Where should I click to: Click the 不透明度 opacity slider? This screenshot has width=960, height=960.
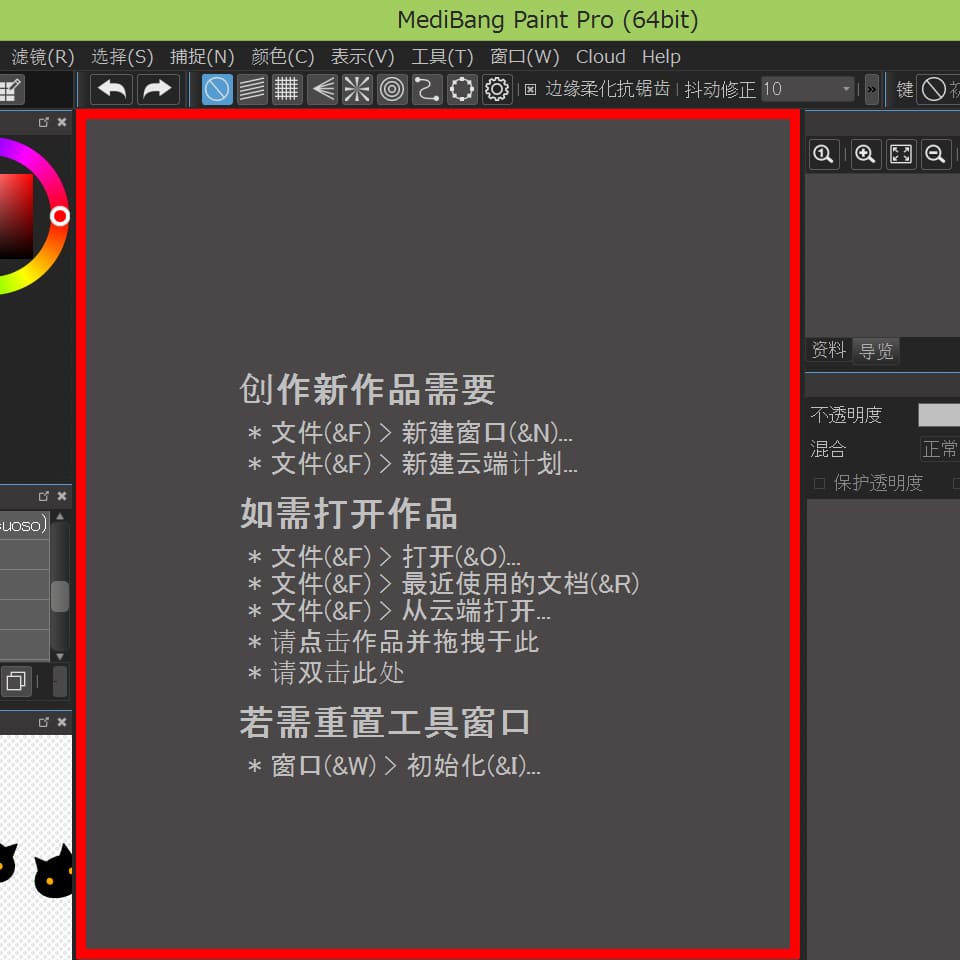(939, 414)
